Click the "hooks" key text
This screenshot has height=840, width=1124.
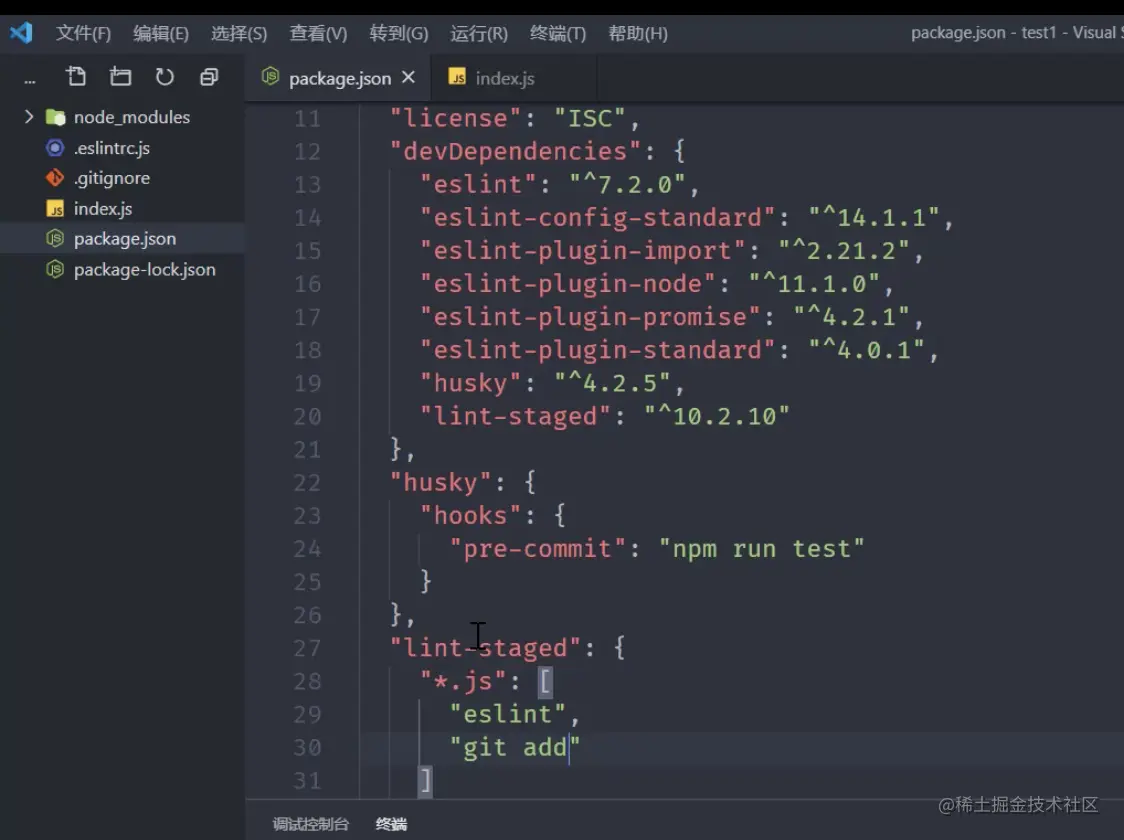tap(470, 515)
